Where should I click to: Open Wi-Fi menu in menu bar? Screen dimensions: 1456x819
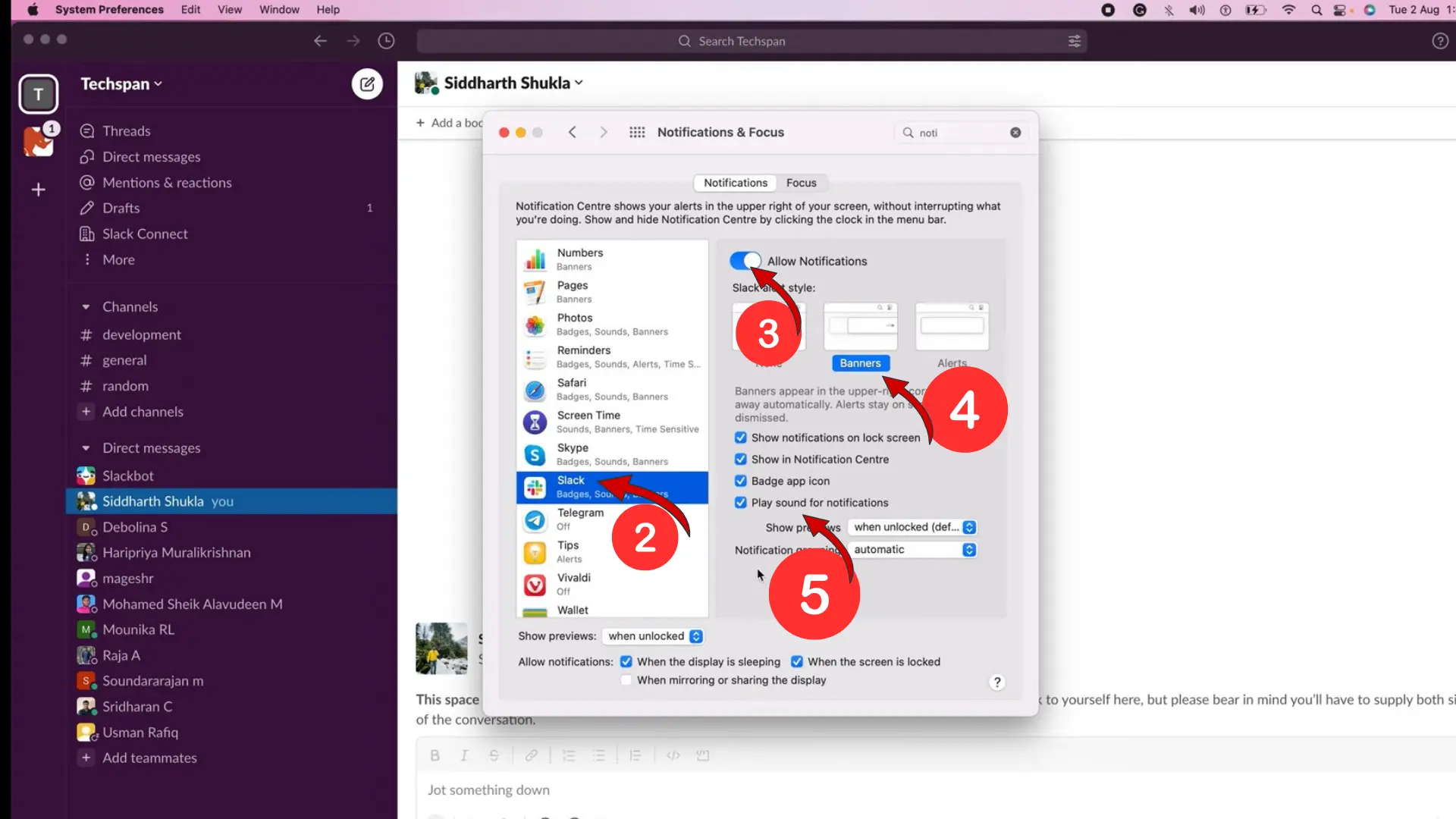pyautogui.click(x=1288, y=10)
